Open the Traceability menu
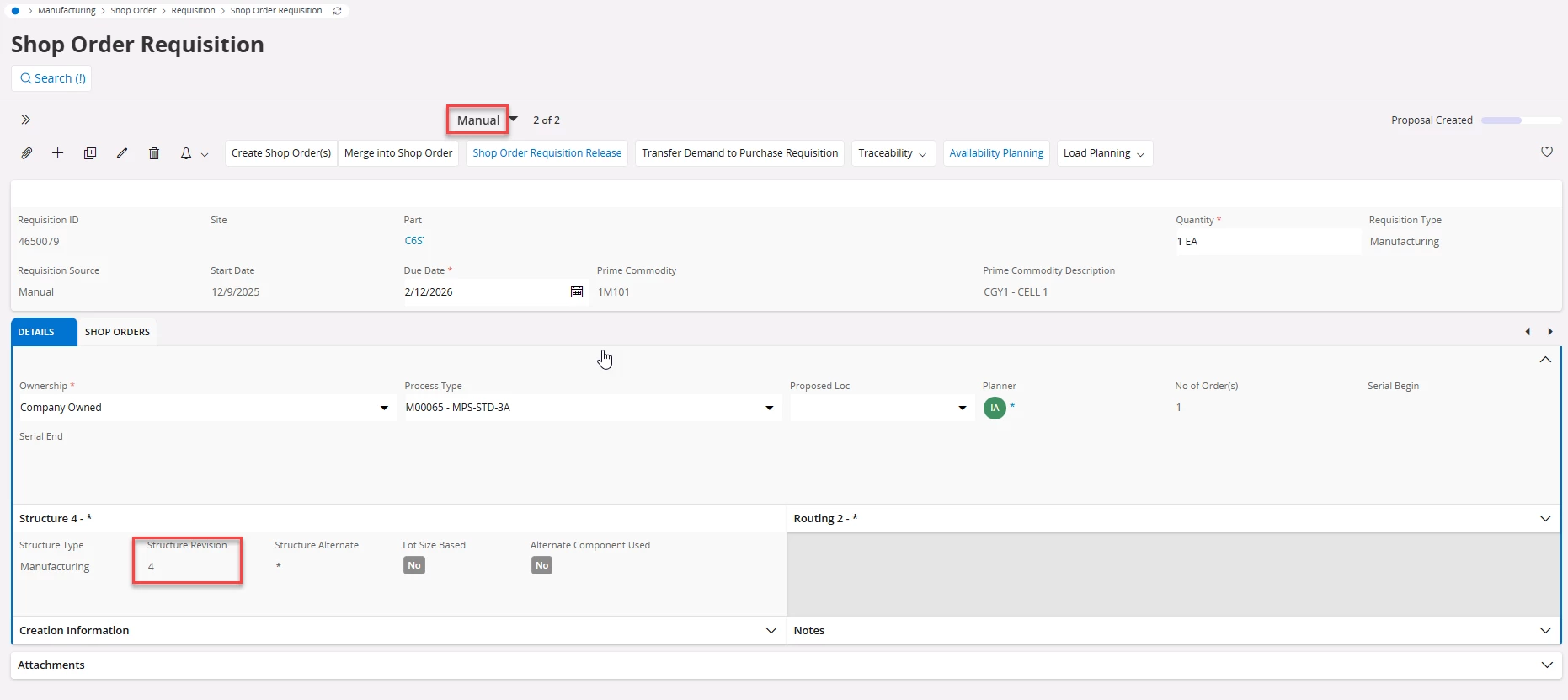 pos(893,153)
